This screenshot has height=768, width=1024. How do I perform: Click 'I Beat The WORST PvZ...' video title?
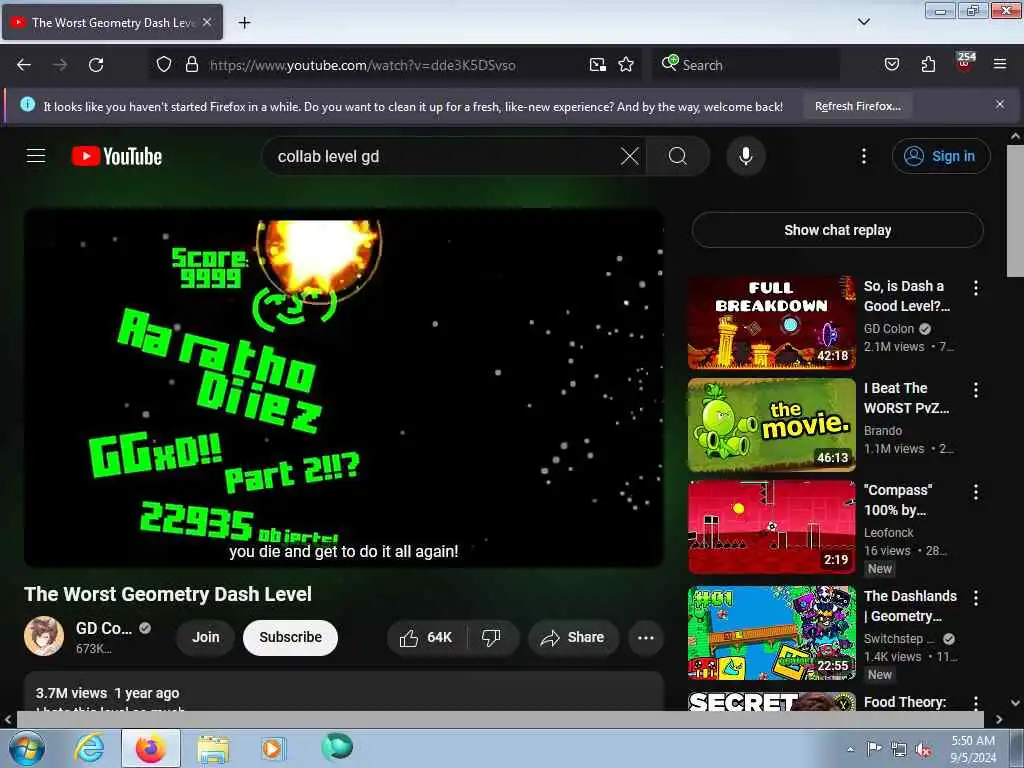click(x=906, y=398)
